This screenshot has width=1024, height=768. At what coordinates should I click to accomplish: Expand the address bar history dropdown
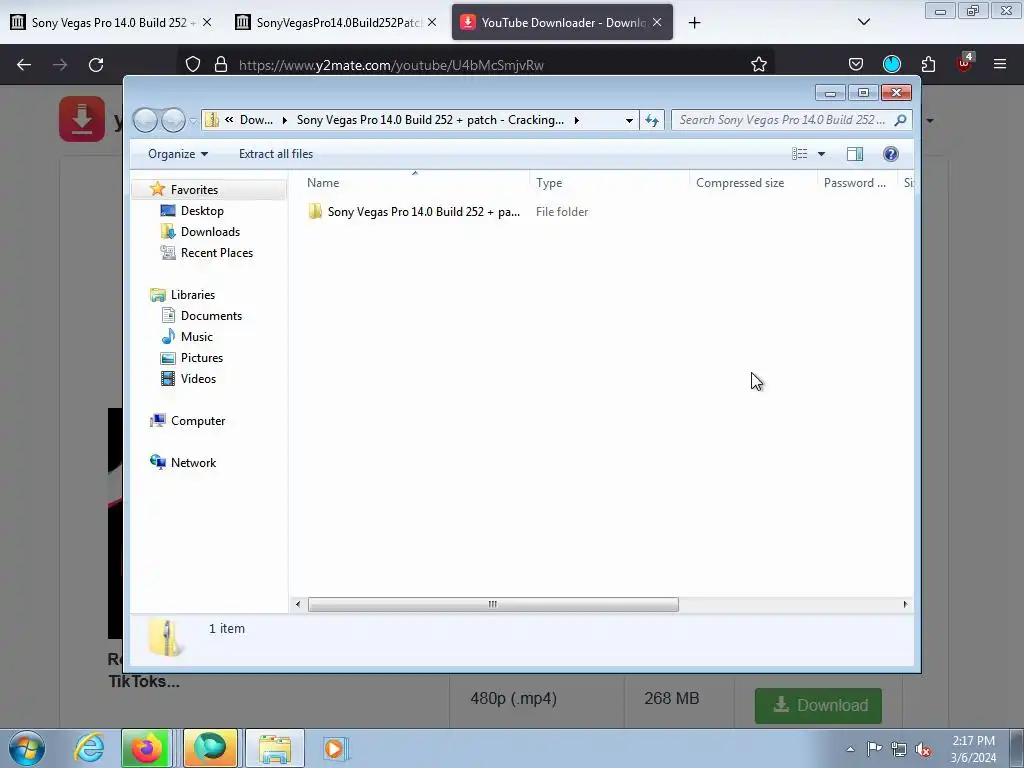(629, 120)
